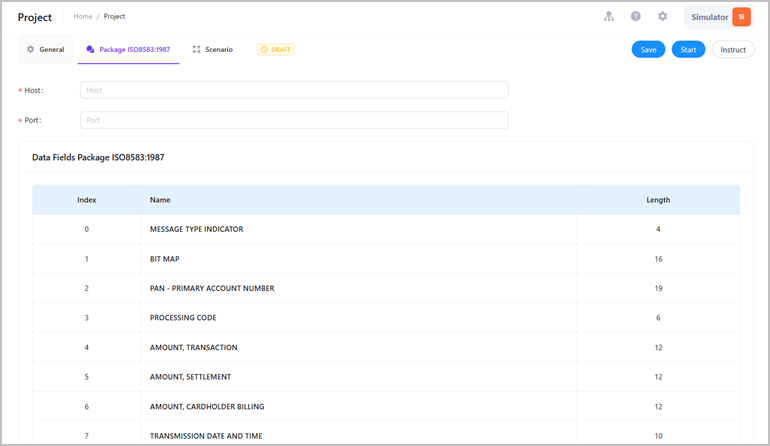Screen dimensions: 770x446
Task: Select the Package ISO8583:1987 tab
Action: click(x=128, y=49)
